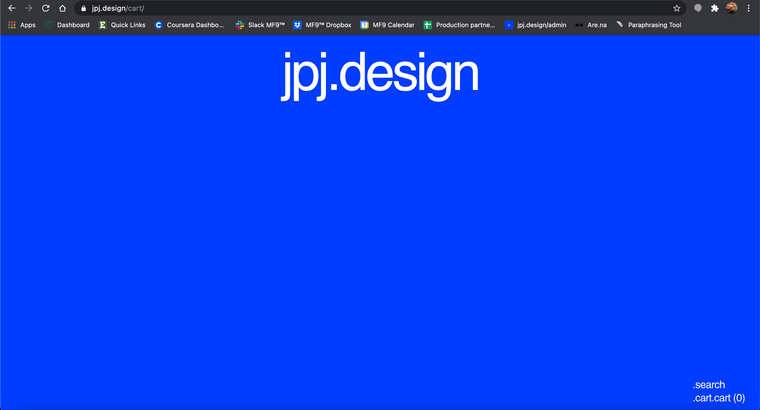Viewport: 760px width, 410px height.
Task: Open the MF9 Dropbox bookmark
Action: (323, 25)
